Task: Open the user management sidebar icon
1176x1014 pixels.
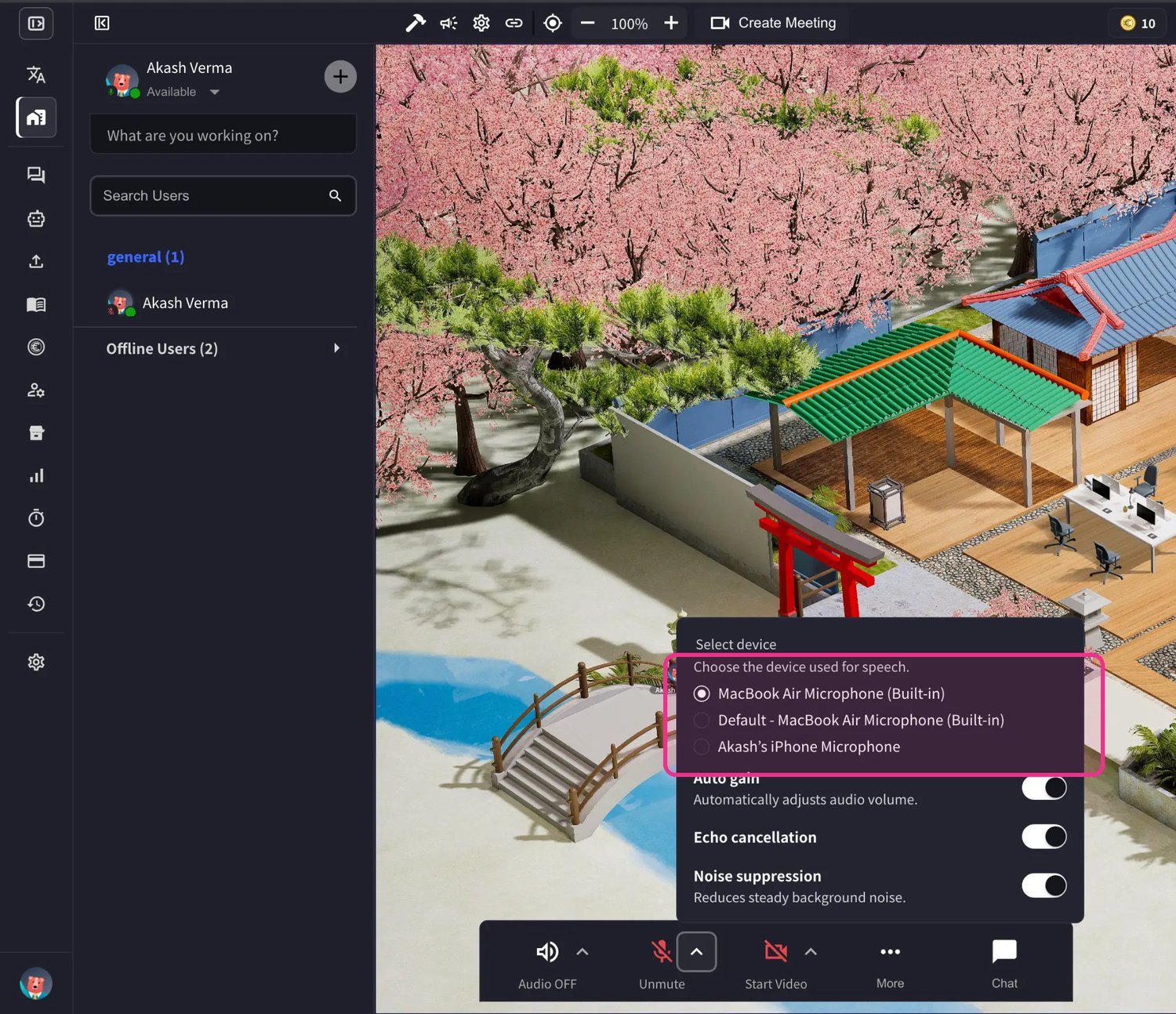Action: pyautogui.click(x=36, y=390)
